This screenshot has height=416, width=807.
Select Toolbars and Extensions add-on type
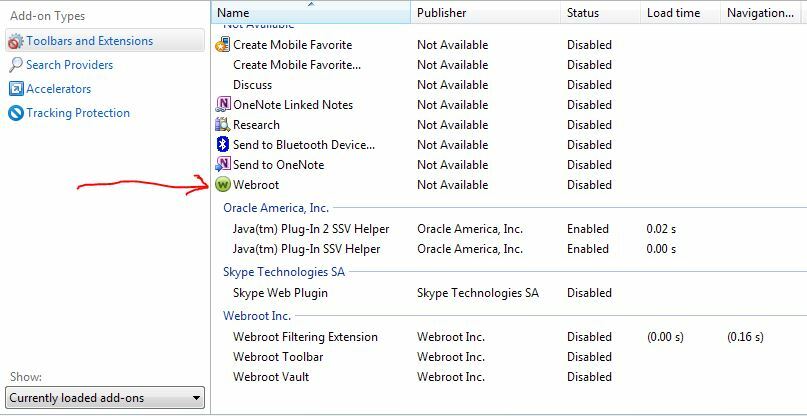click(105, 41)
